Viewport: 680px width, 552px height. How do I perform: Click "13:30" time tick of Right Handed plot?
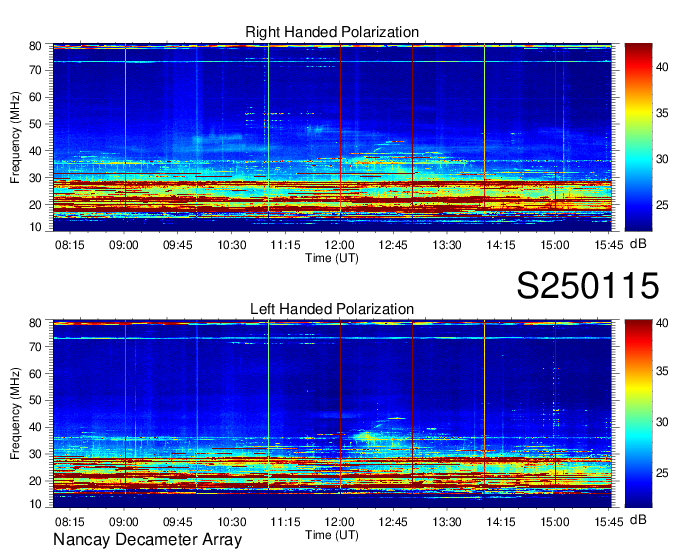[447, 245]
